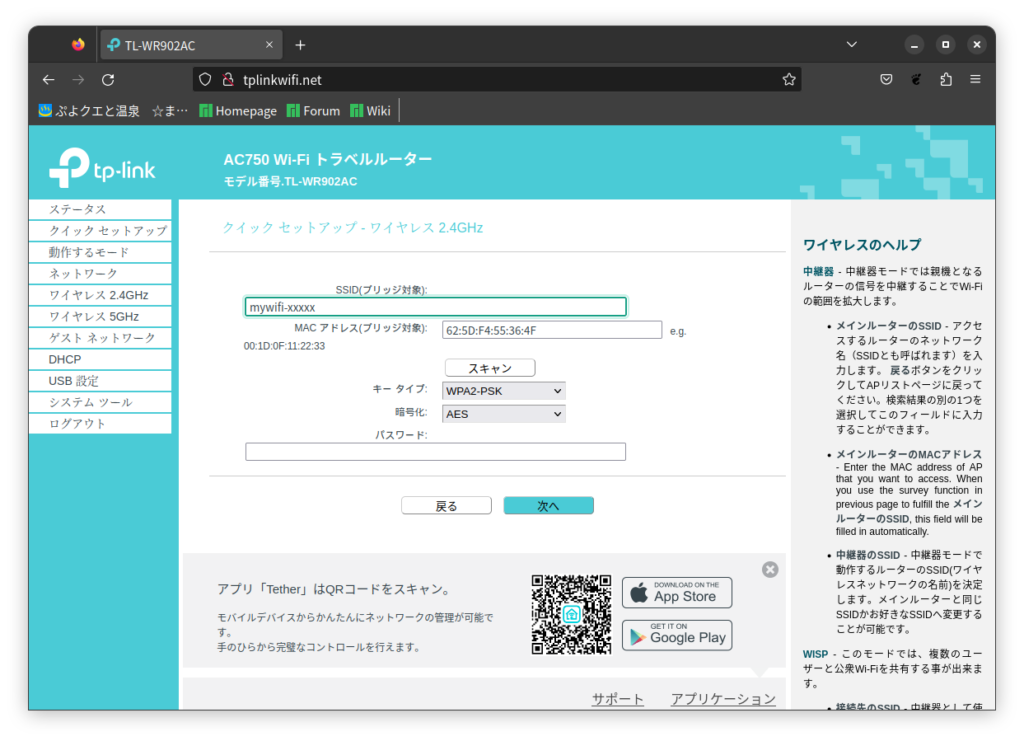Open a new browser tab
Viewport: 1024px width, 741px height.
pos(300,44)
